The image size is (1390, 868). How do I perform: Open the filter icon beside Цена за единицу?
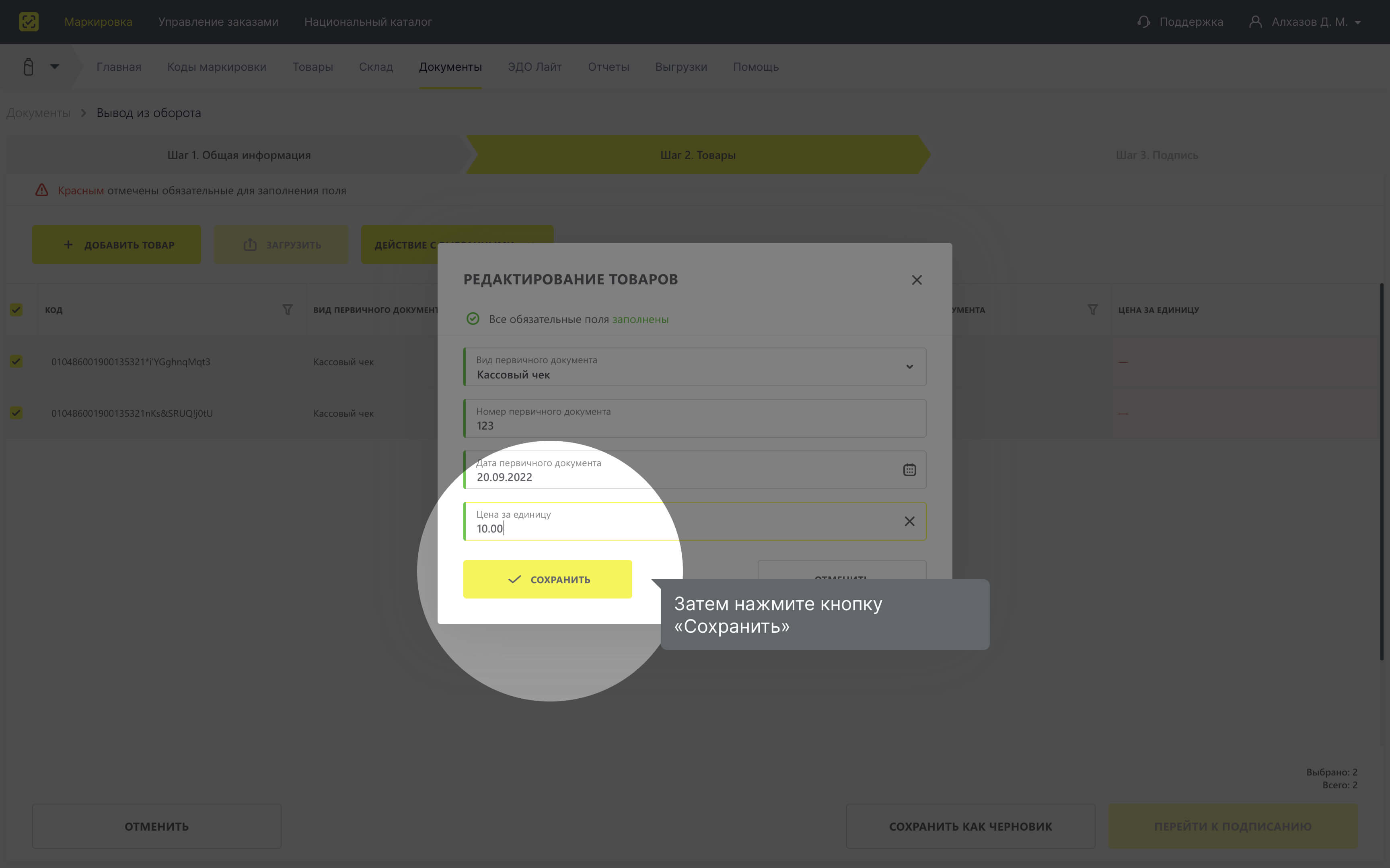[1092, 310]
